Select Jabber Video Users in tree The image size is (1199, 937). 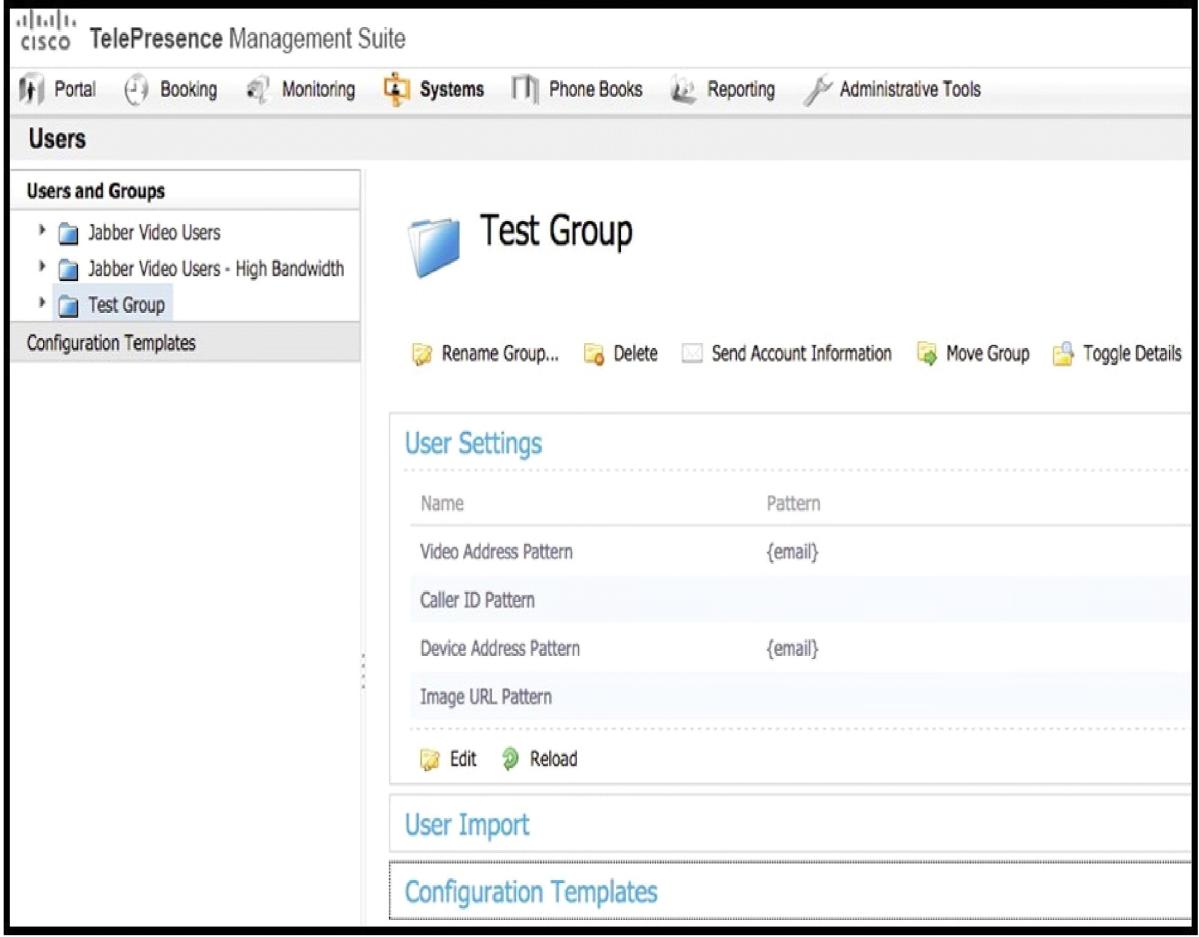click(154, 233)
